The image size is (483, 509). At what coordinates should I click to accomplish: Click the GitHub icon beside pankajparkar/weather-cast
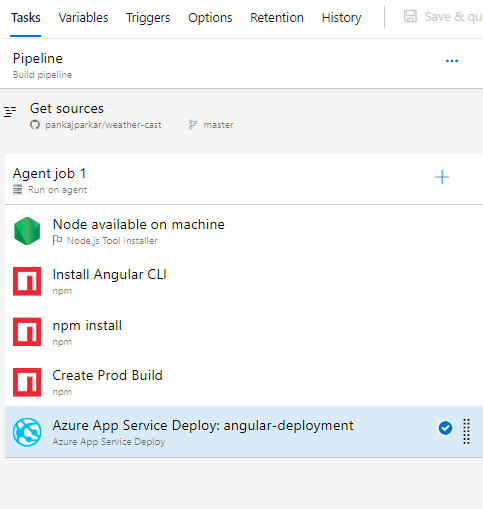pos(35,125)
